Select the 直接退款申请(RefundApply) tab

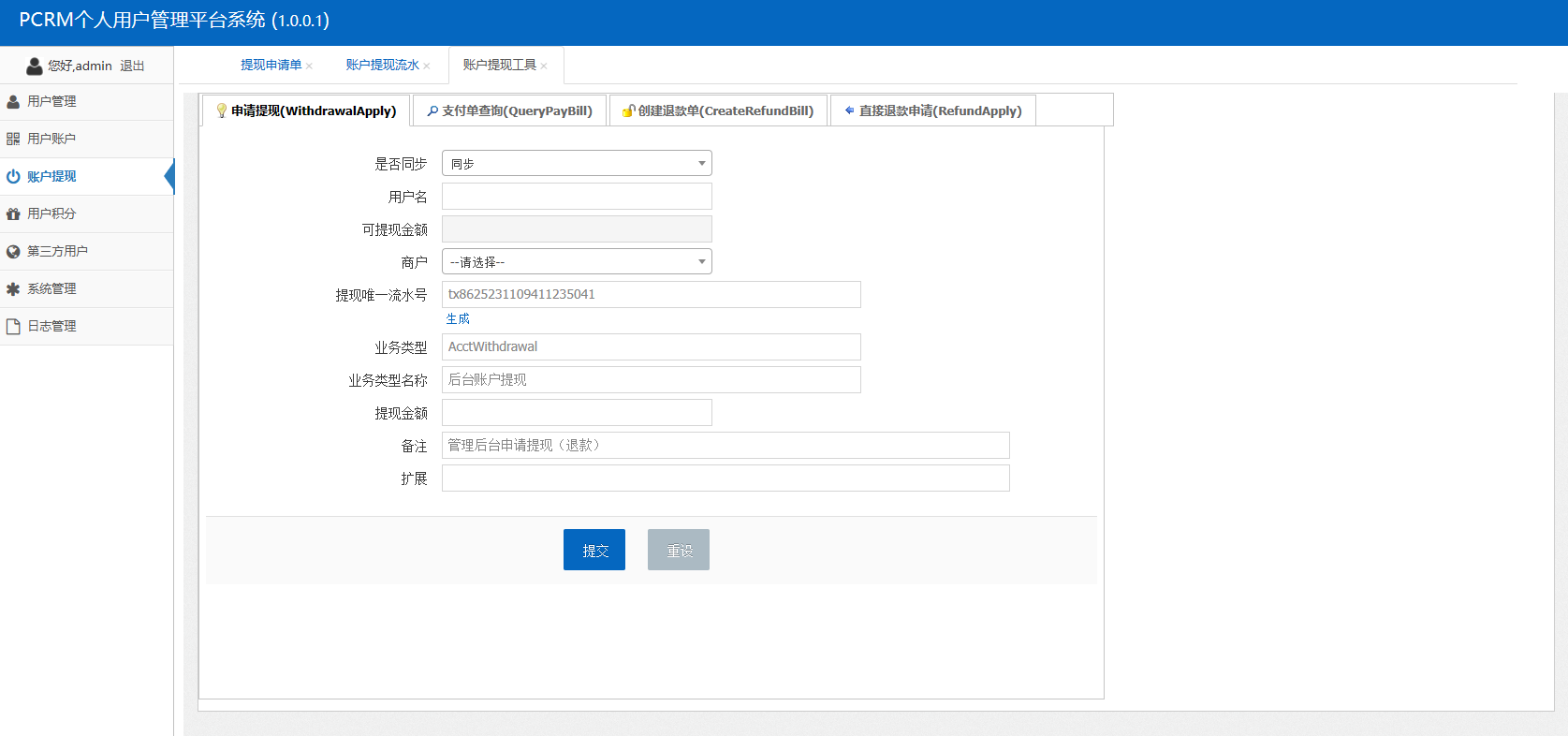(932, 110)
